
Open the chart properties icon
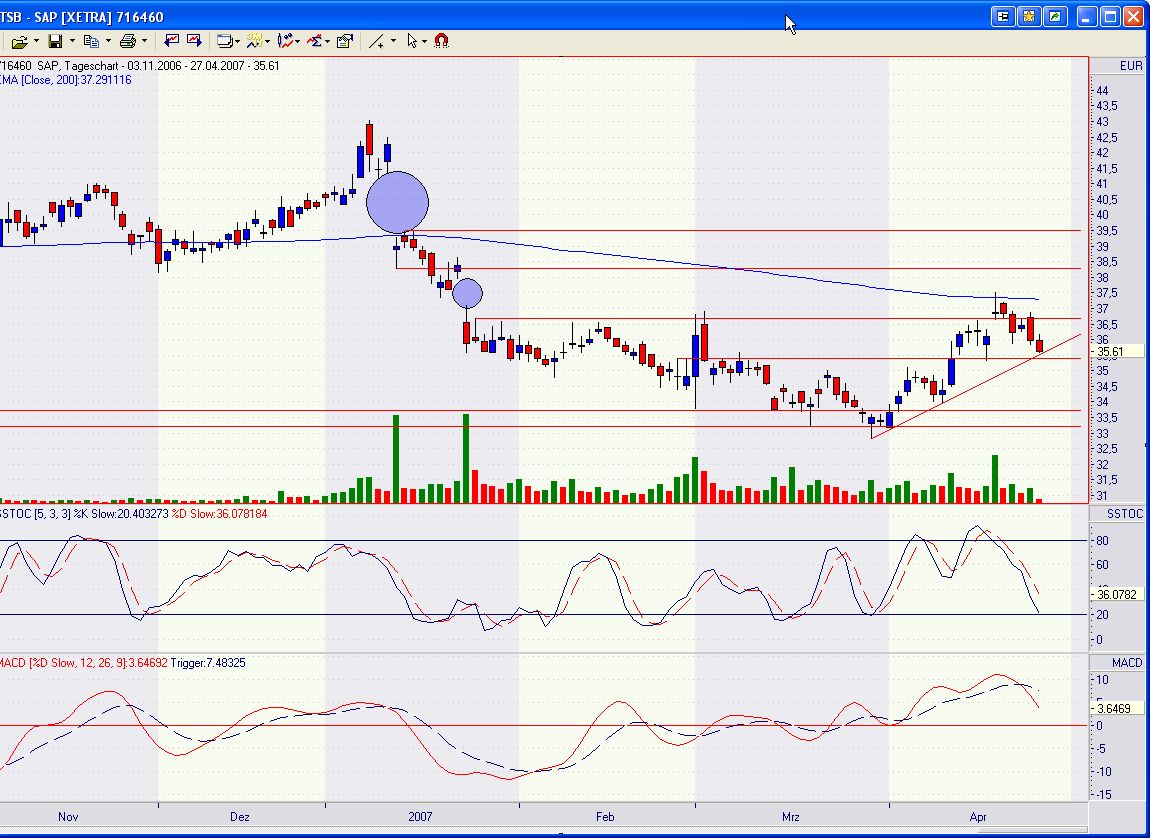pyautogui.click(x=345, y=41)
